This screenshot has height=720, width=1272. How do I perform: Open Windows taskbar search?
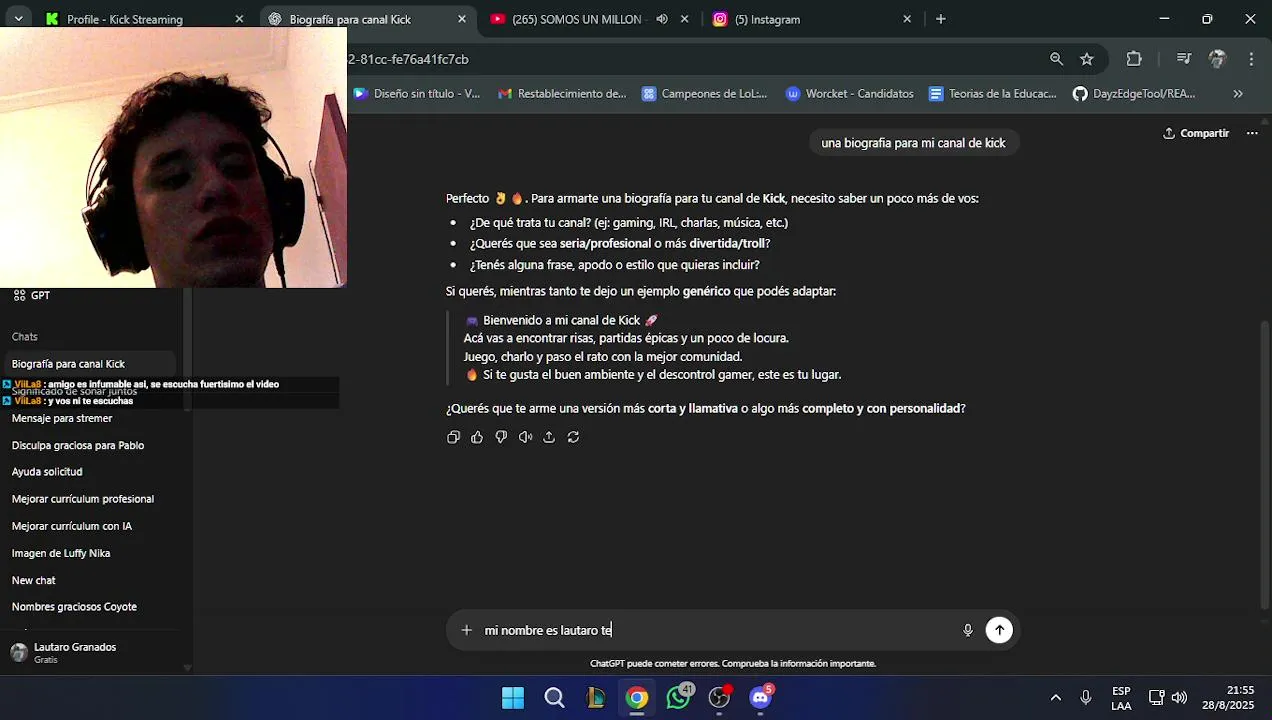554,698
